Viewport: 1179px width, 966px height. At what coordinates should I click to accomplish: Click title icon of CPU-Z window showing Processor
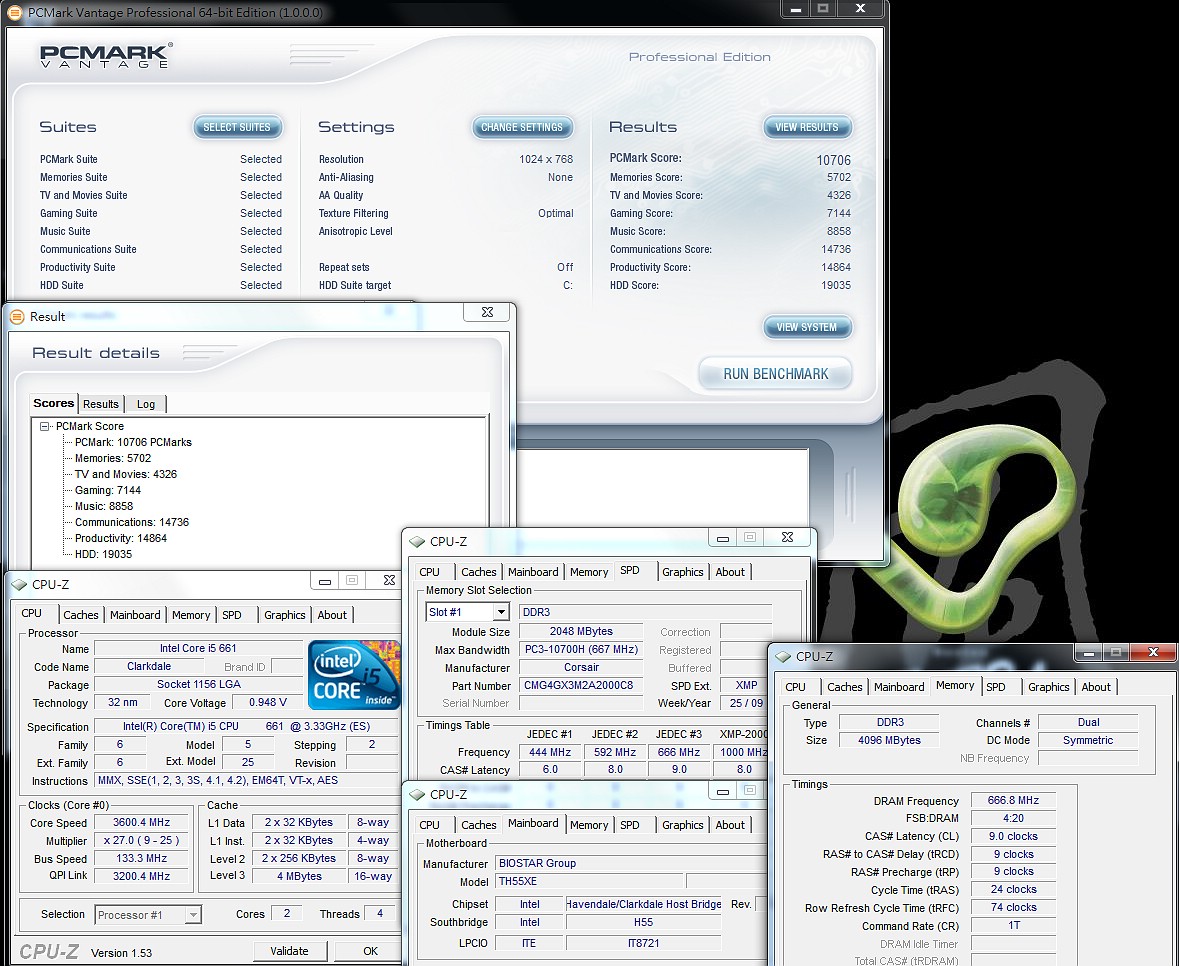(19, 585)
